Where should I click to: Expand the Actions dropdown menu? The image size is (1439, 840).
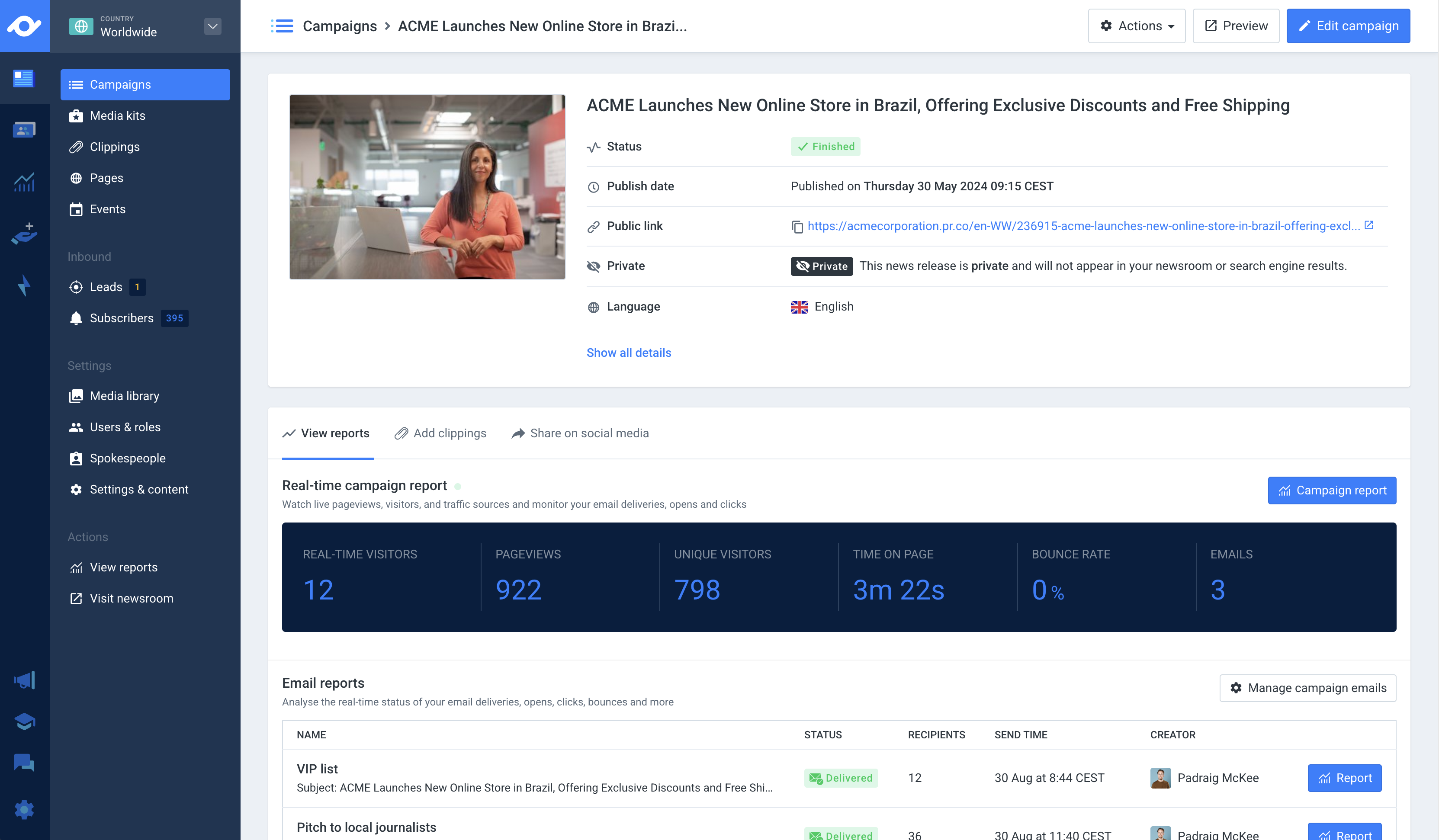click(x=1137, y=25)
